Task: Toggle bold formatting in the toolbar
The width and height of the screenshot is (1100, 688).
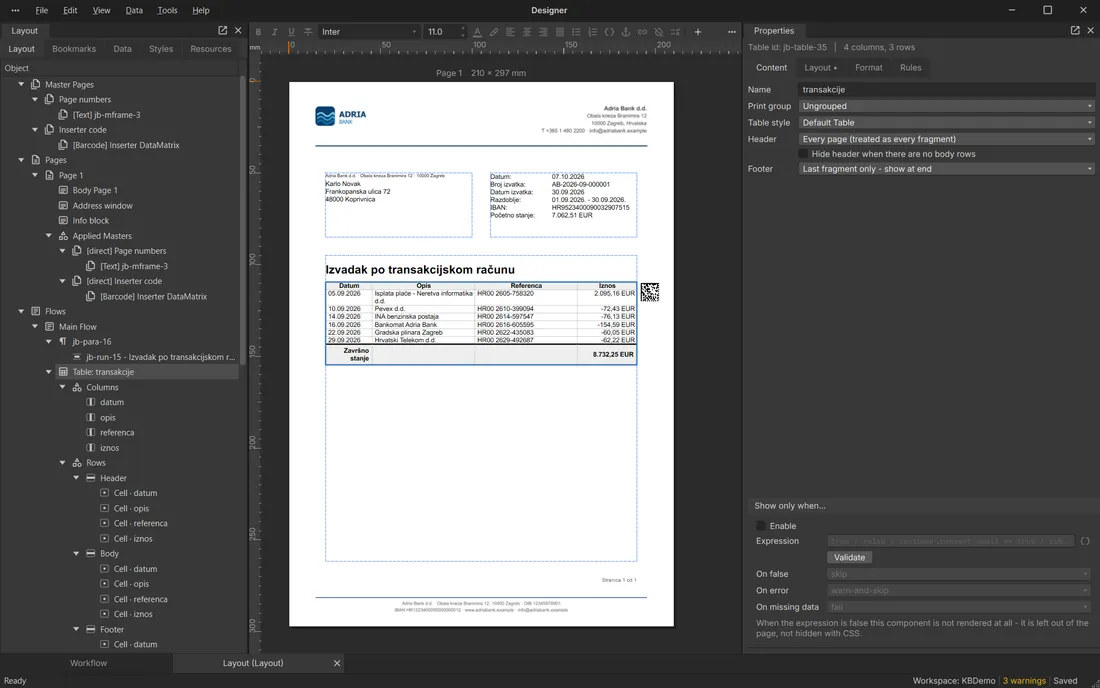Action: tap(258, 32)
